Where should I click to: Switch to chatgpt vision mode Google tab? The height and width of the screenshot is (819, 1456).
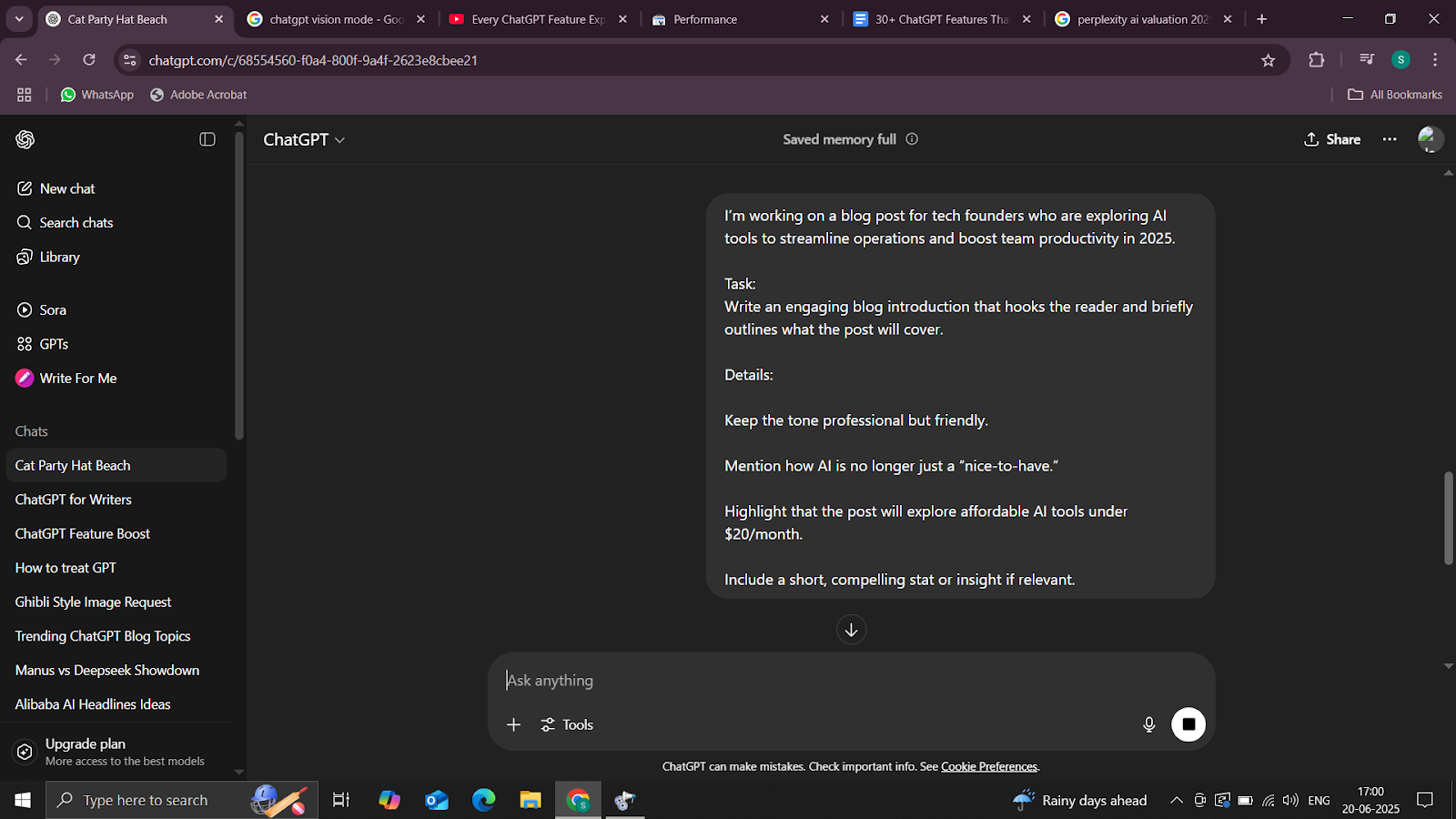pyautogui.click(x=337, y=19)
